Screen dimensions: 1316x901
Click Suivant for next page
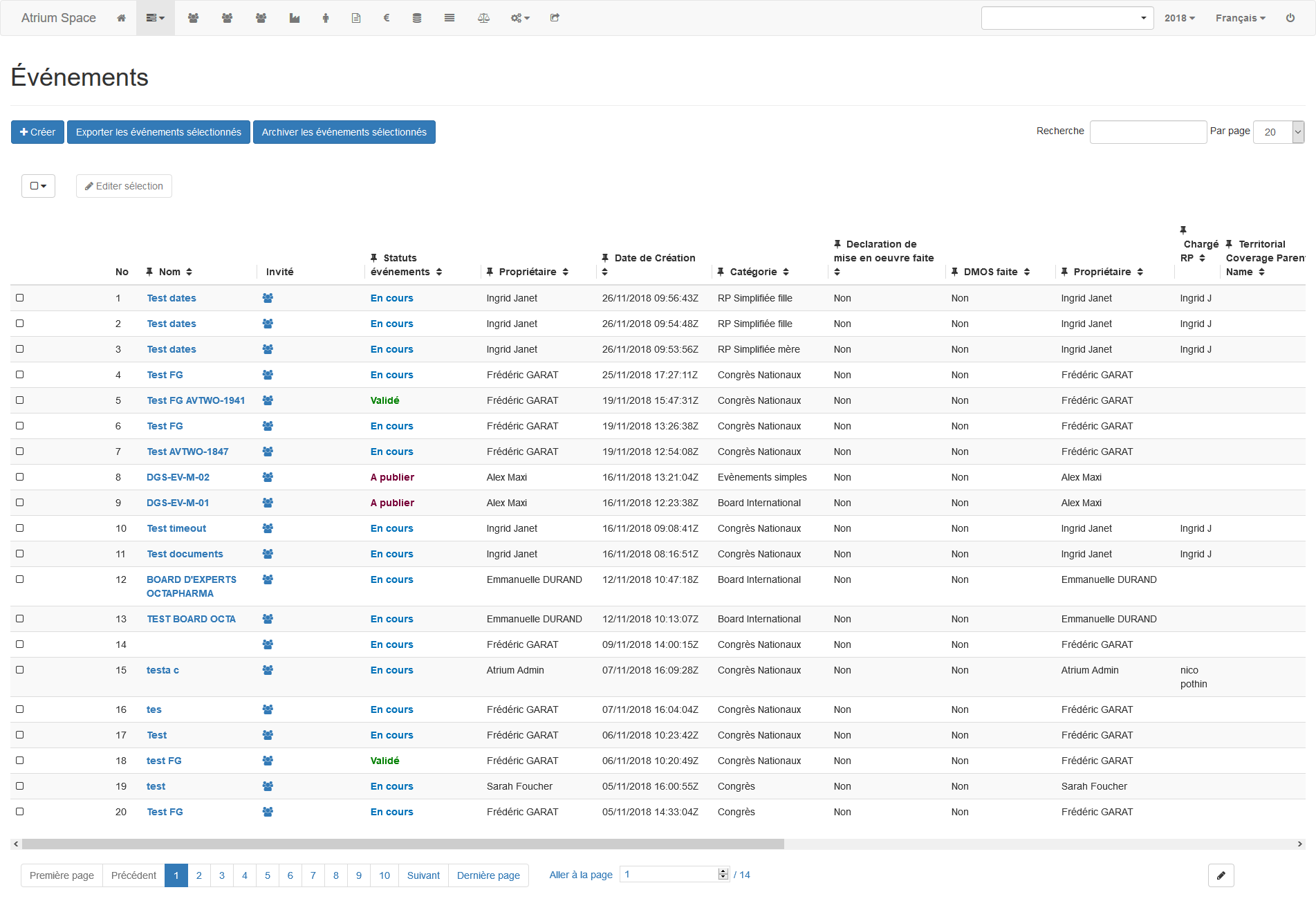coord(423,875)
